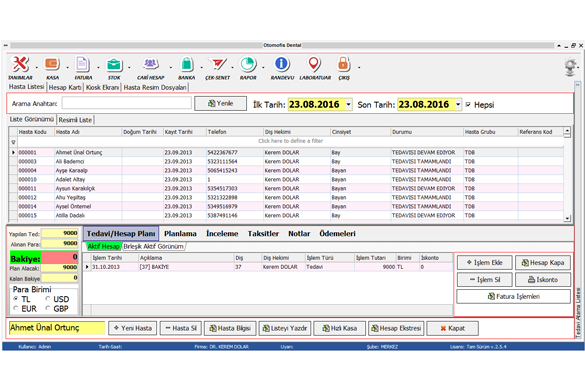Open the Laboratuar pin icon
The height and width of the screenshot is (390, 585).
(x=314, y=64)
